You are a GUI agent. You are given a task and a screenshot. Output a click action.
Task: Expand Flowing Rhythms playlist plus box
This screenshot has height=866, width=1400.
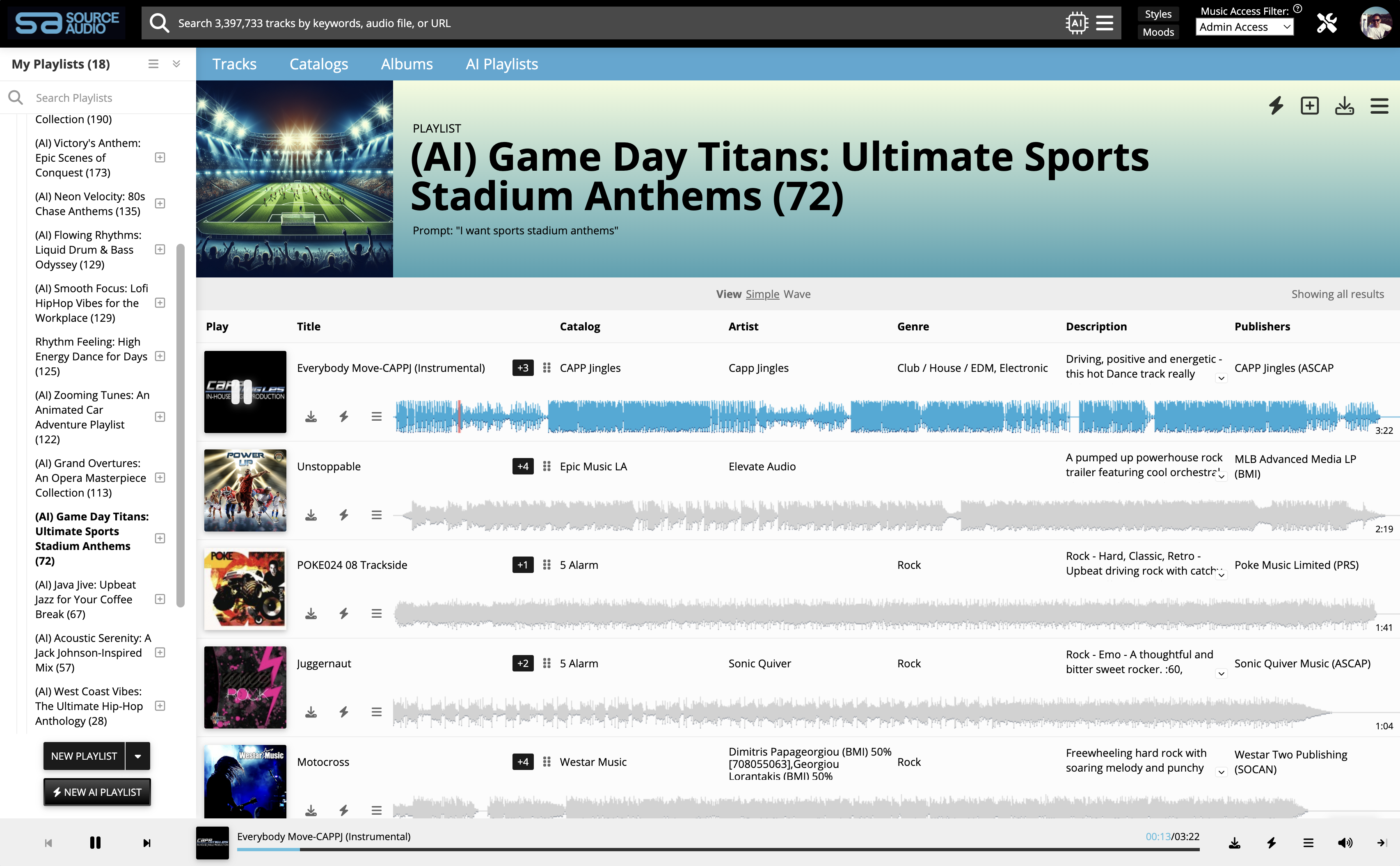160,249
